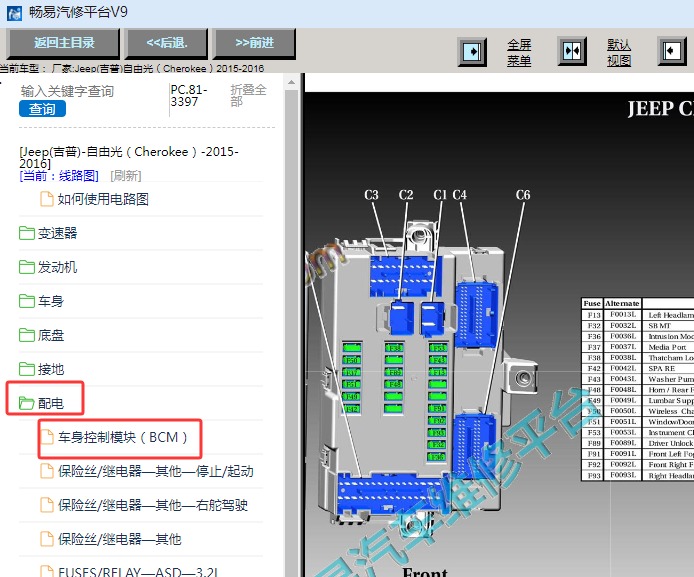The width and height of the screenshot is (694, 577).
Task: Select the 默认视图 link
Action: (619, 53)
